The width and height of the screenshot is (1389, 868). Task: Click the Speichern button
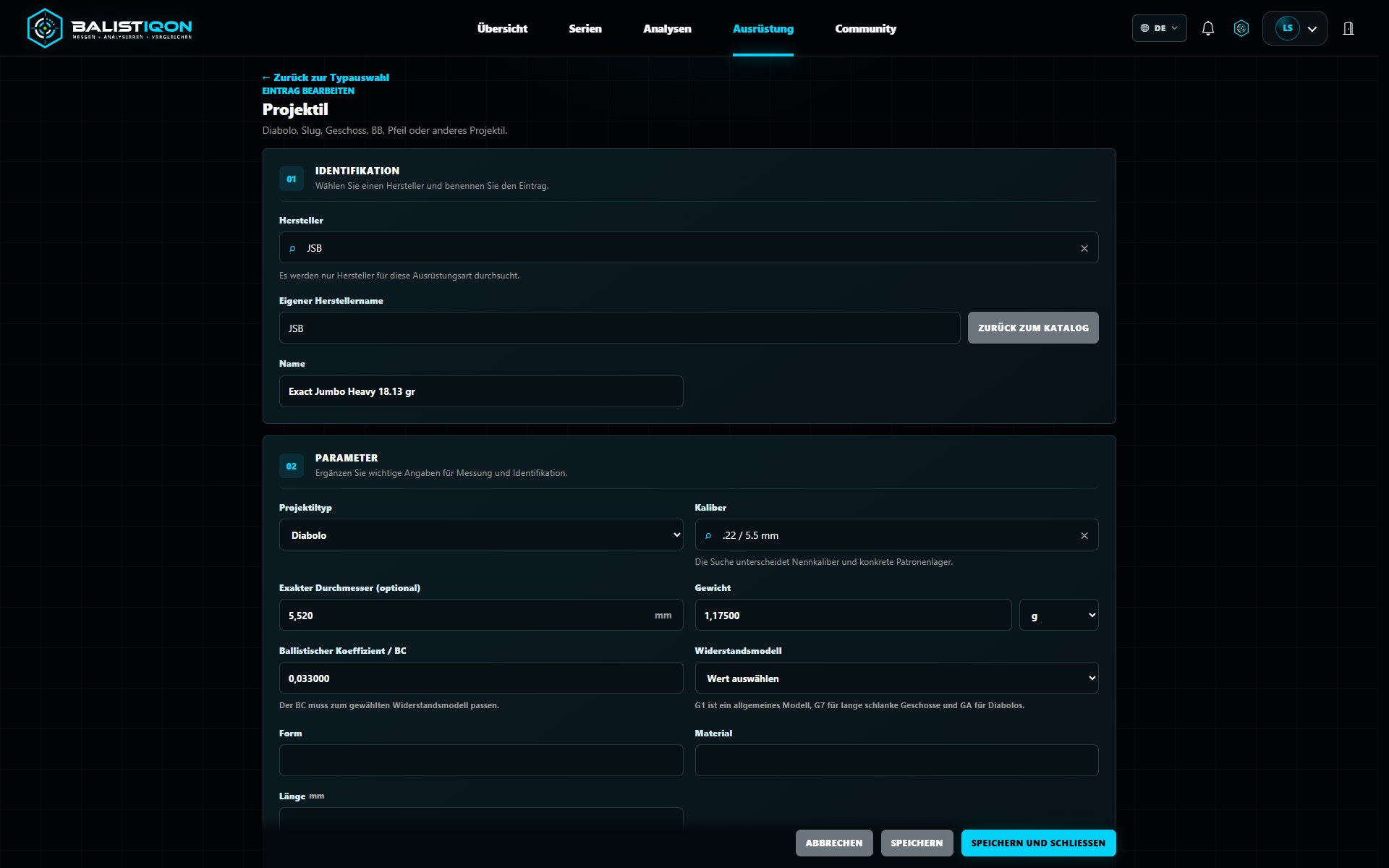click(917, 843)
